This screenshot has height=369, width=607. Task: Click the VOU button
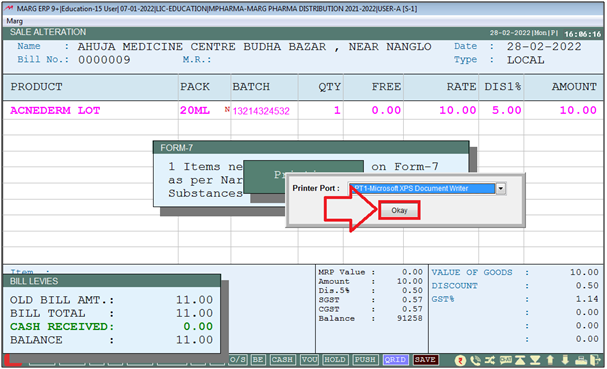[x=309, y=360]
